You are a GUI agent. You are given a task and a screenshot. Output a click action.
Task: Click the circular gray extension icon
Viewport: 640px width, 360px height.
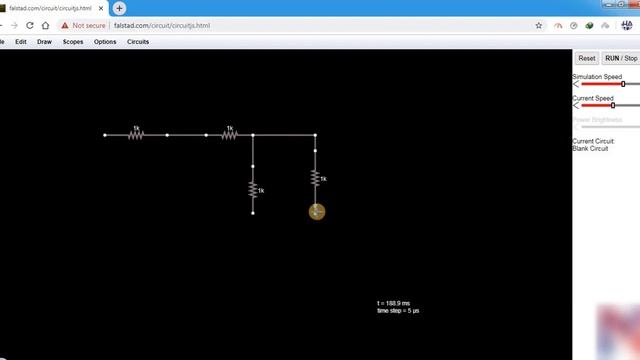click(x=573, y=25)
